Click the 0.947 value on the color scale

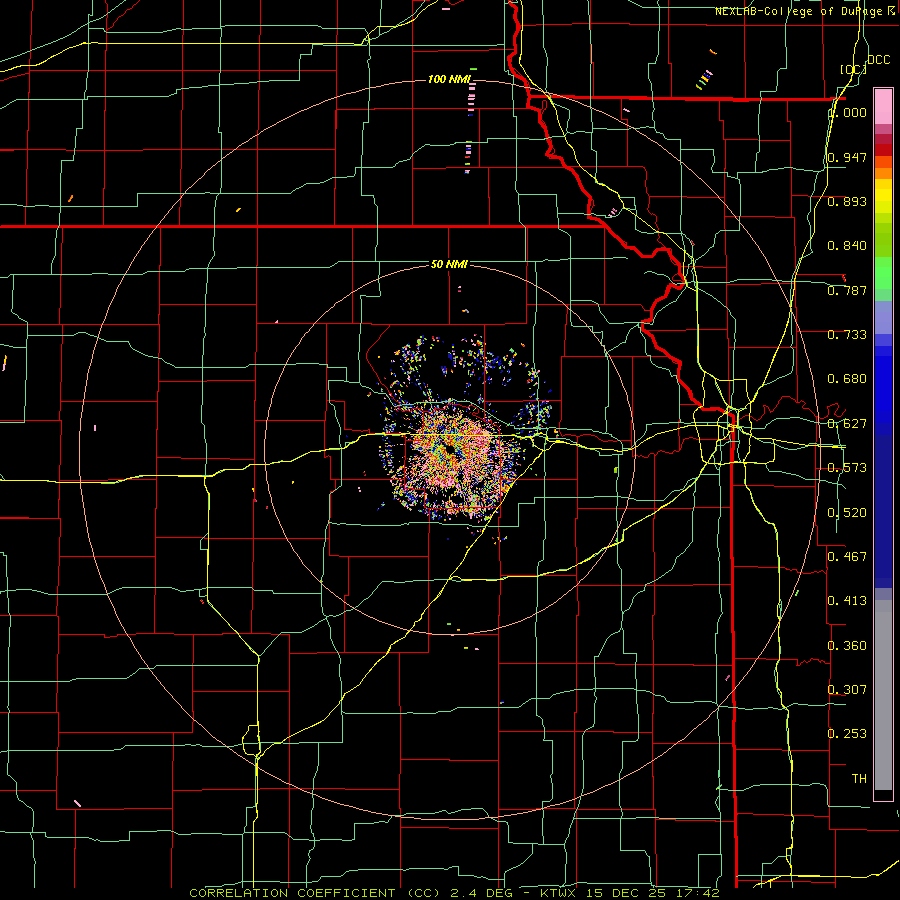[x=847, y=157]
